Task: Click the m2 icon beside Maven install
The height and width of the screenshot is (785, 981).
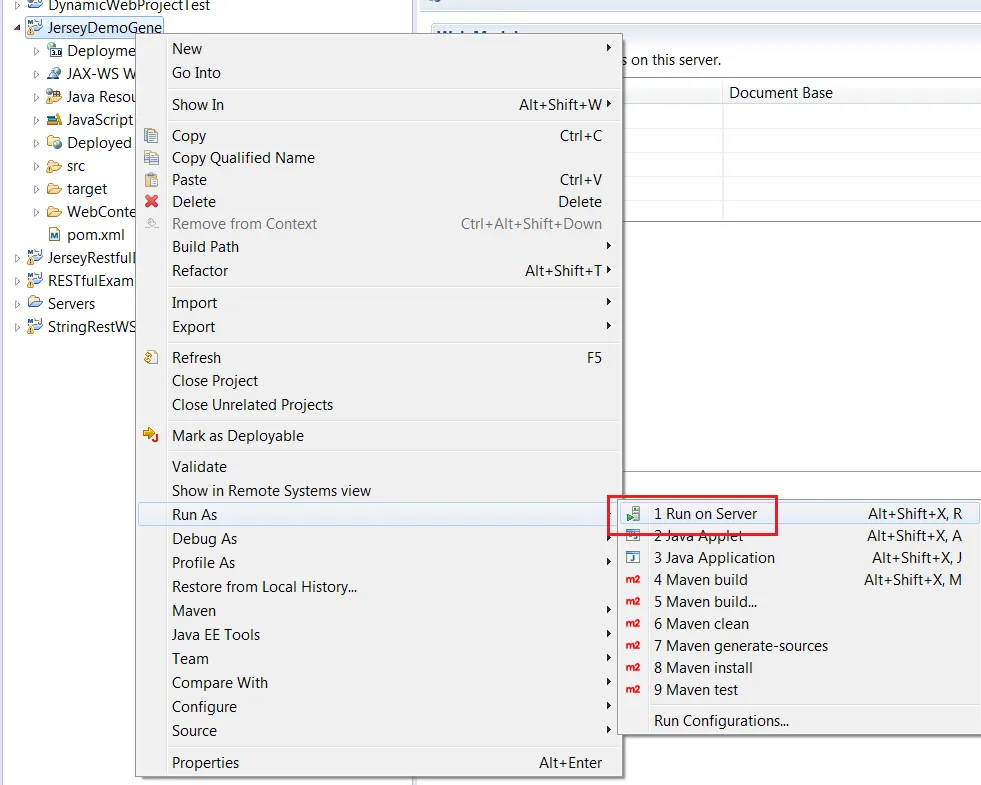Action: click(x=633, y=668)
